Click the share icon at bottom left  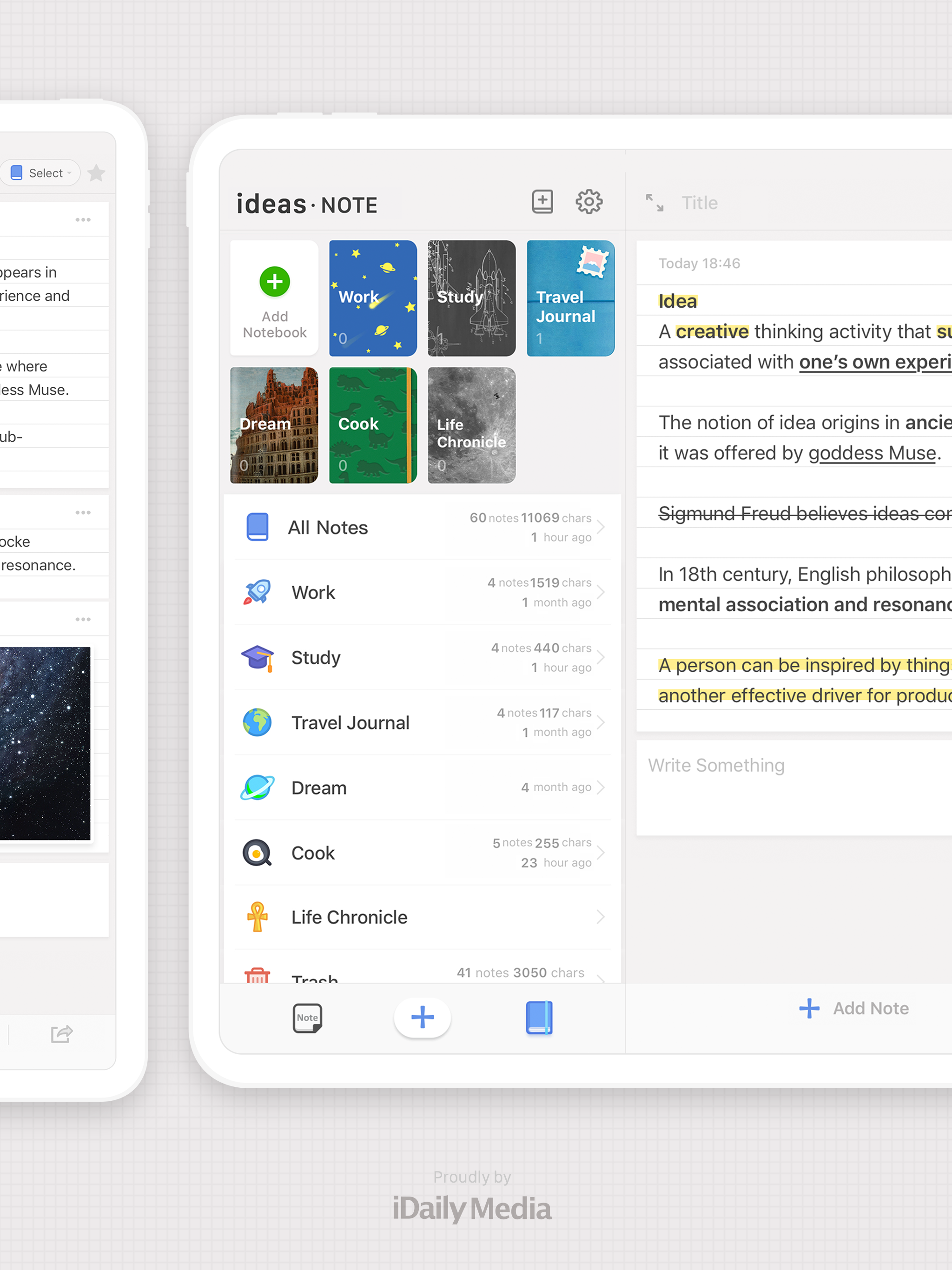(x=61, y=1033)
